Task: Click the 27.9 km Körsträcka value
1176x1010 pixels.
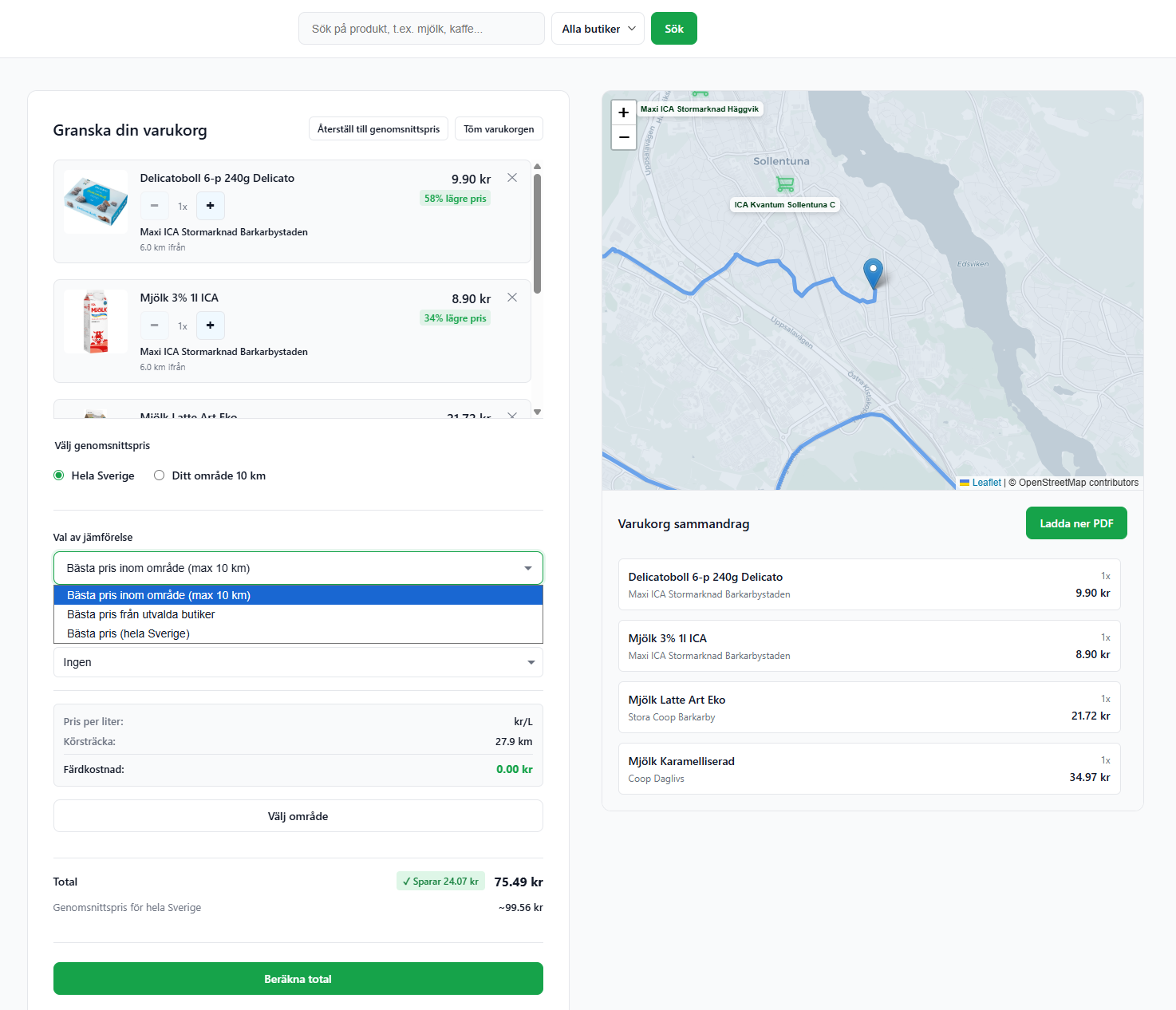Action: (x=514, y=742)
